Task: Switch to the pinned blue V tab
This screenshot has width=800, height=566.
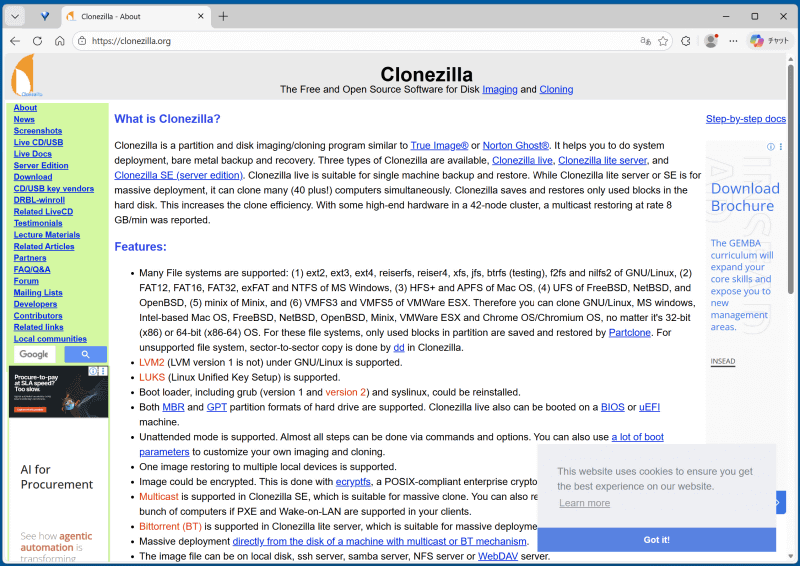Action: pyautogui.click(x=45, y=16)
